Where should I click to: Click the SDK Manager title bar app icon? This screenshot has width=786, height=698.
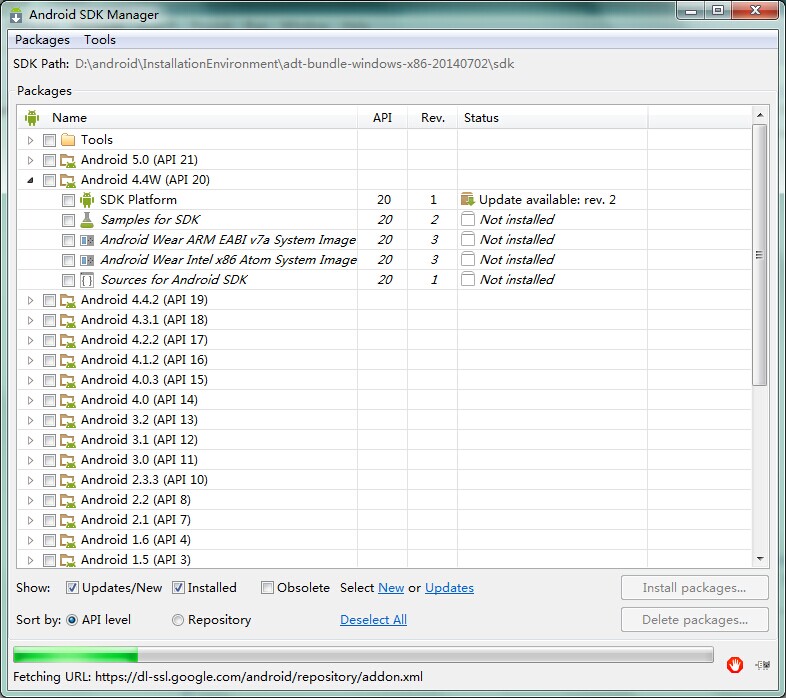point(16,15)
